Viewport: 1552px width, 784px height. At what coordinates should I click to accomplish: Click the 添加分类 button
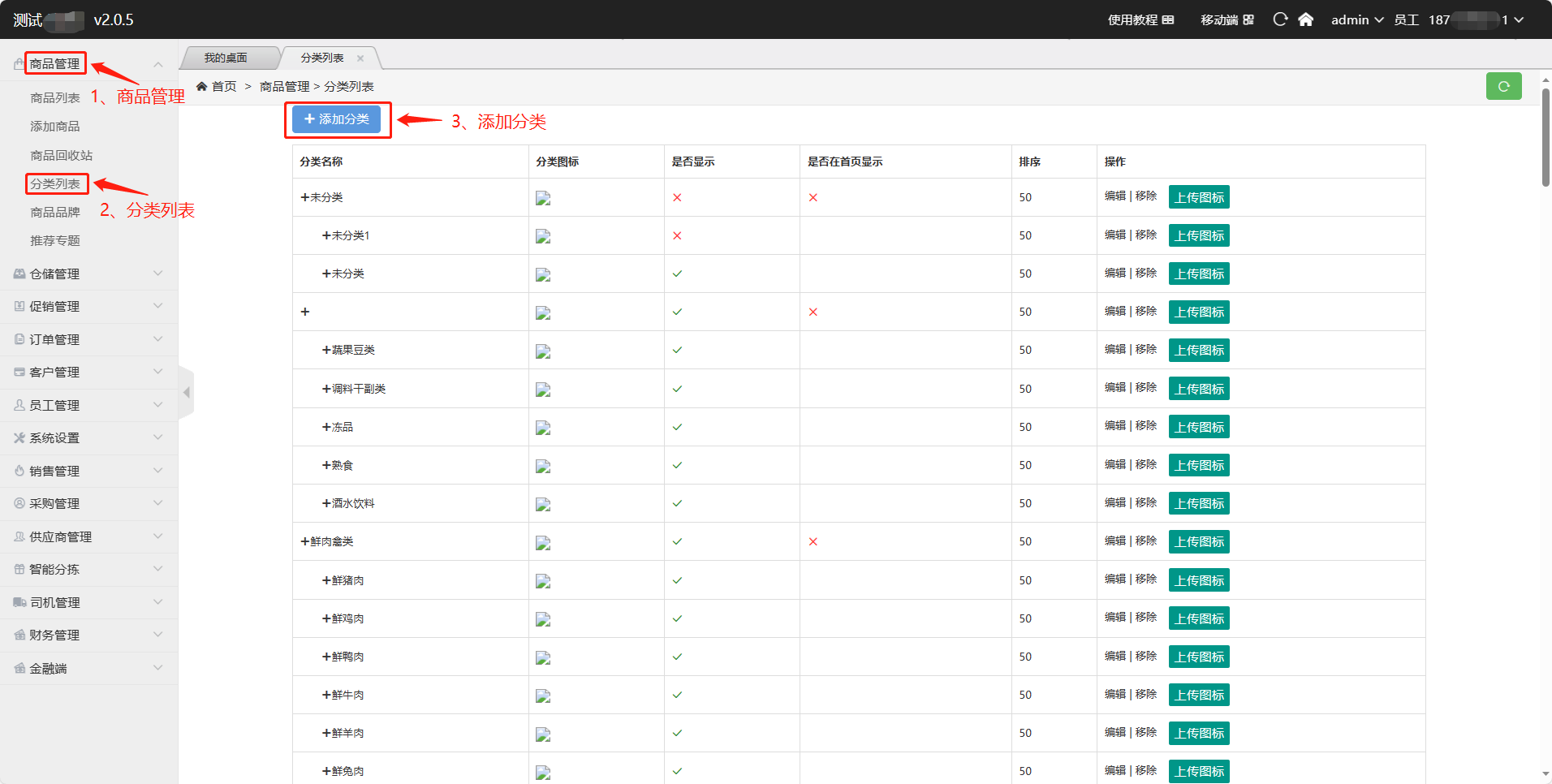click(336, 119)
